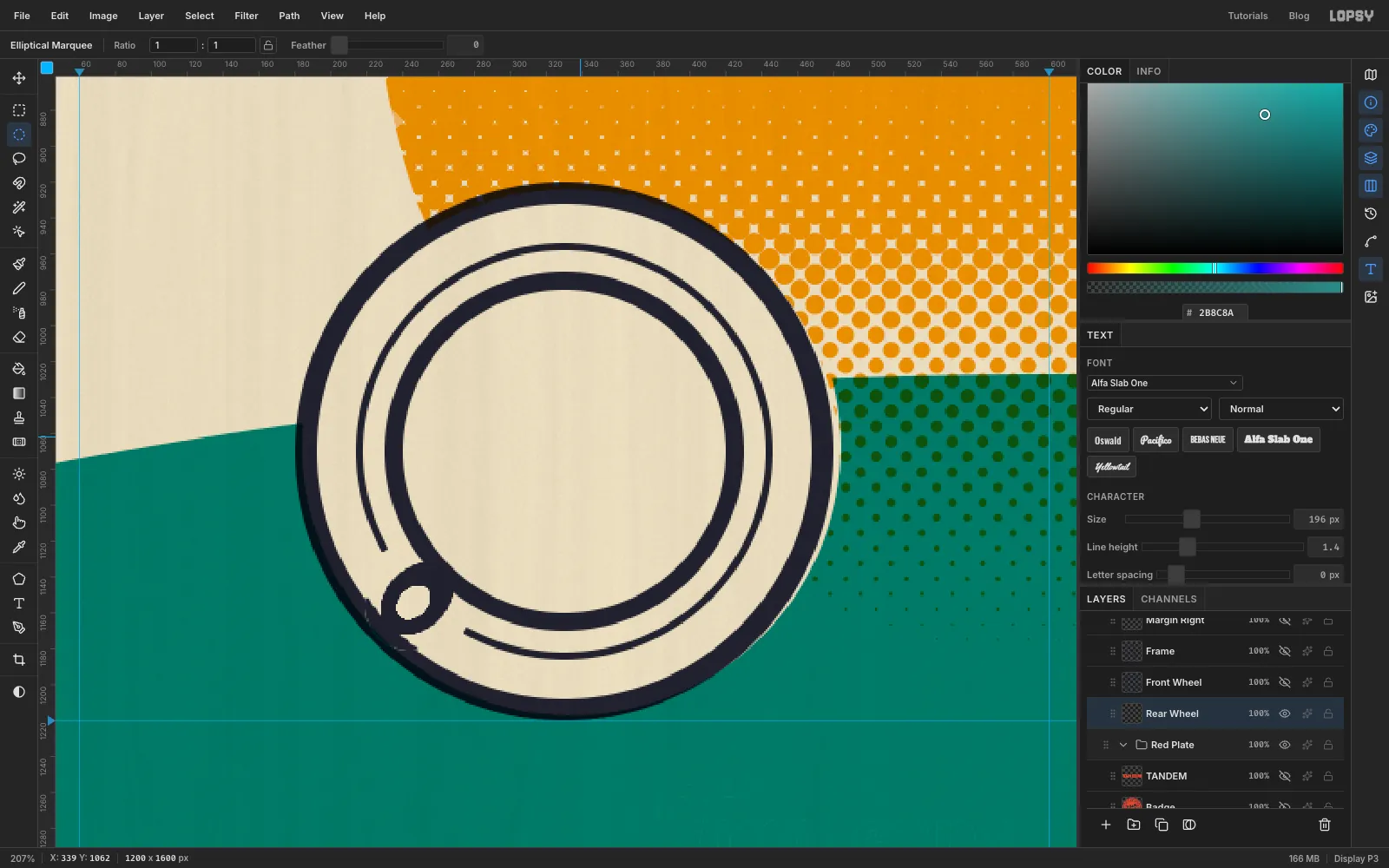
Task: Activate the Pencil tool
Action: tap(19, 288)
